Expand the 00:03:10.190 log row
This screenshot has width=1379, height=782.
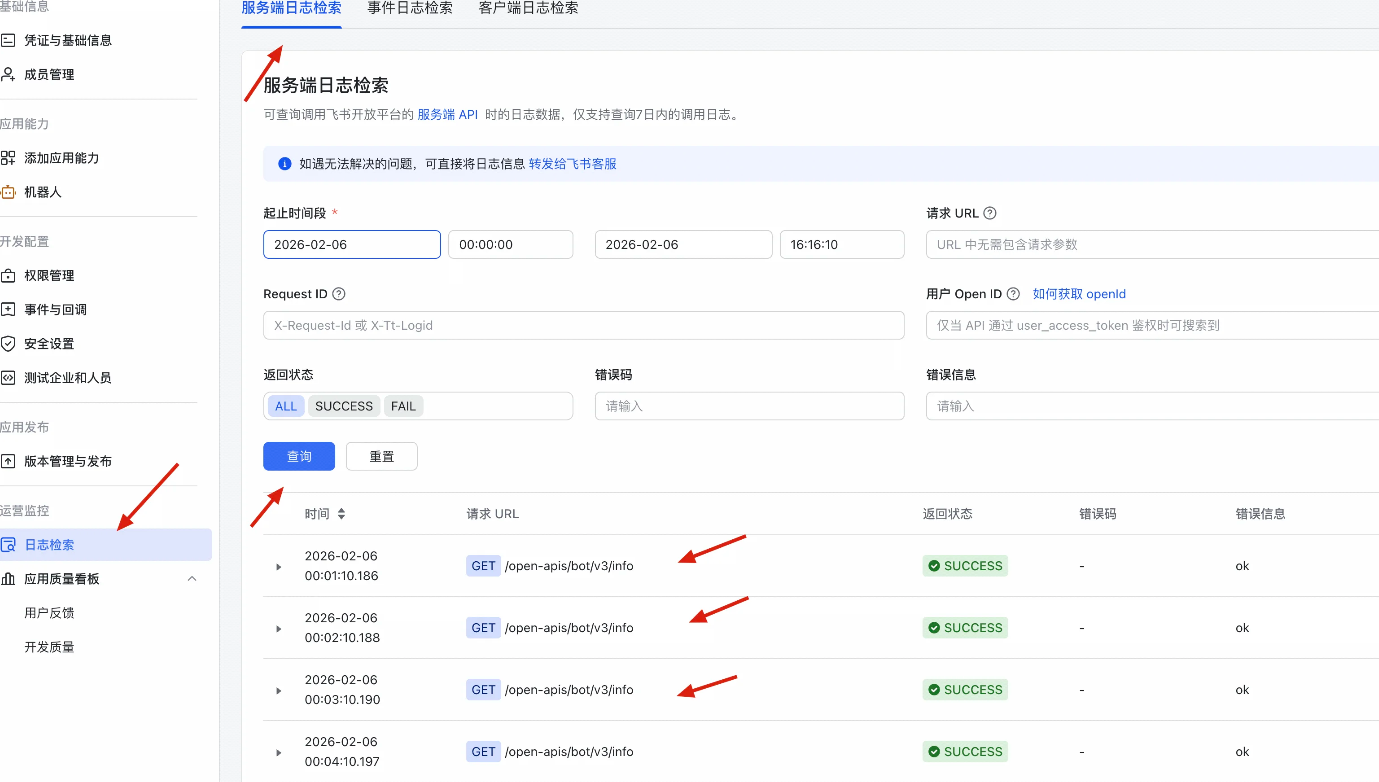279,690
